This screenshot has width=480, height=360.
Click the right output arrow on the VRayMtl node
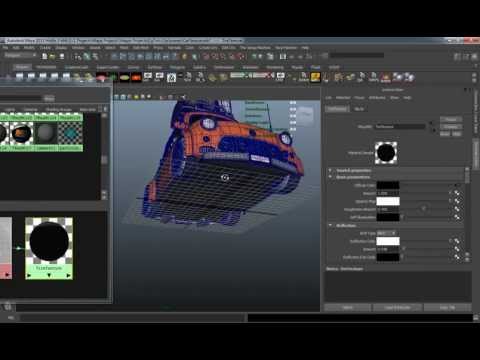click(x=69, y=275)
